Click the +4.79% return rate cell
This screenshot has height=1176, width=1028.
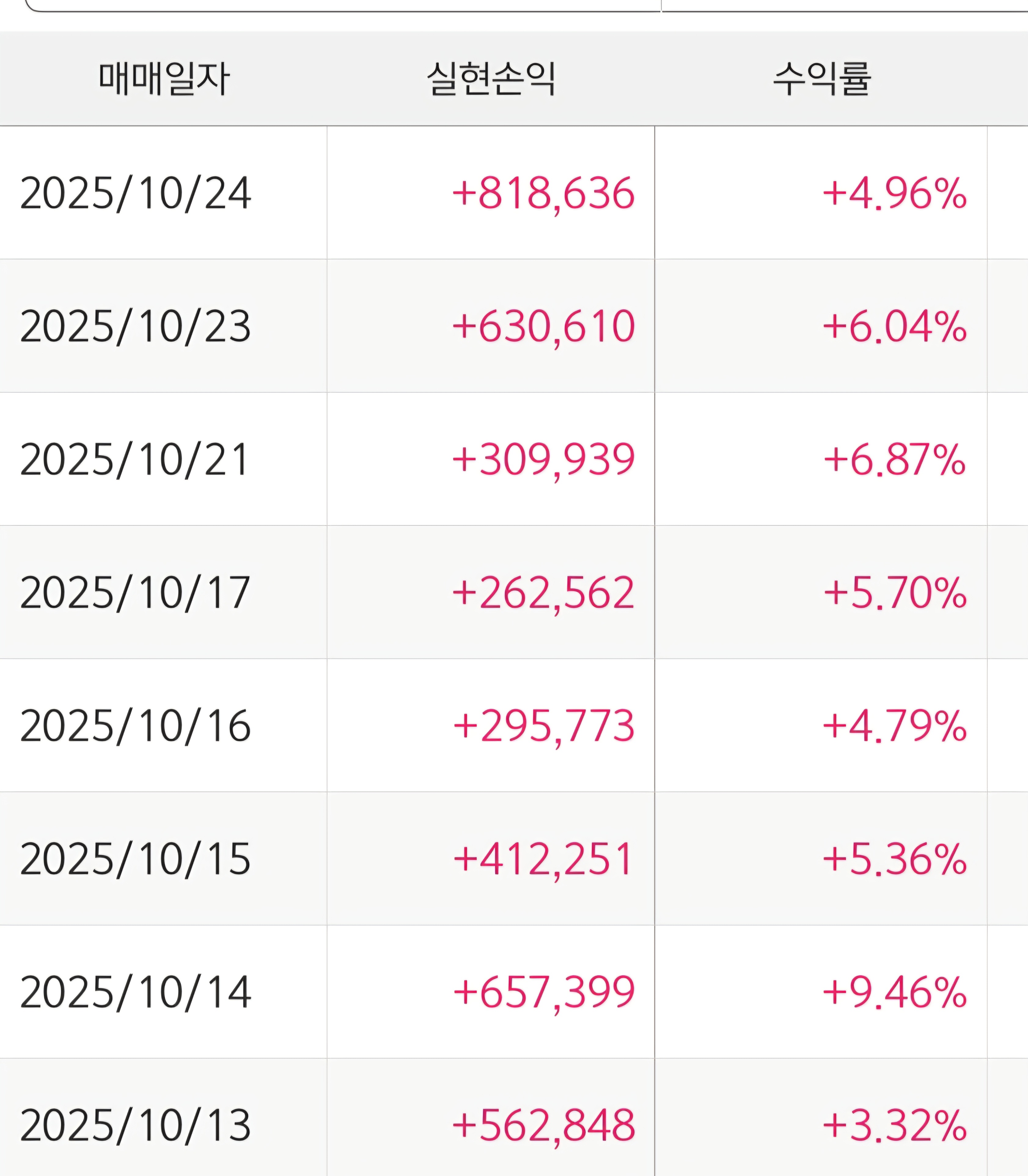coord(894,725)
